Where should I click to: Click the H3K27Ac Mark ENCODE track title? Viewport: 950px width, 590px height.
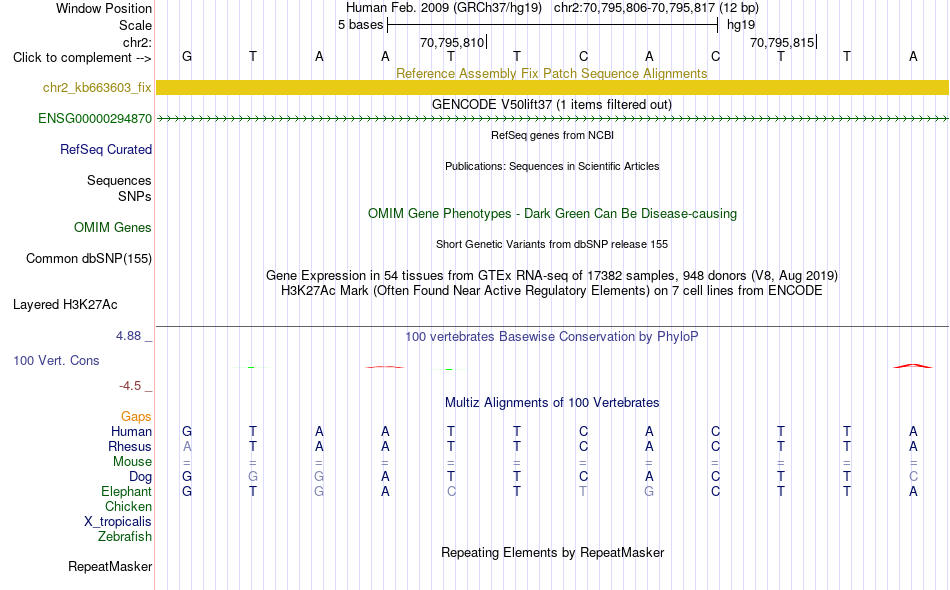(x=552, y=291)
